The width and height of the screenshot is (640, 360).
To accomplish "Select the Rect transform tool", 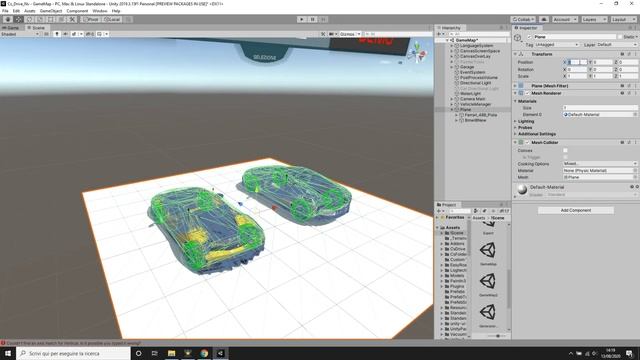I will pyautogui.click(x=51, y=19).
